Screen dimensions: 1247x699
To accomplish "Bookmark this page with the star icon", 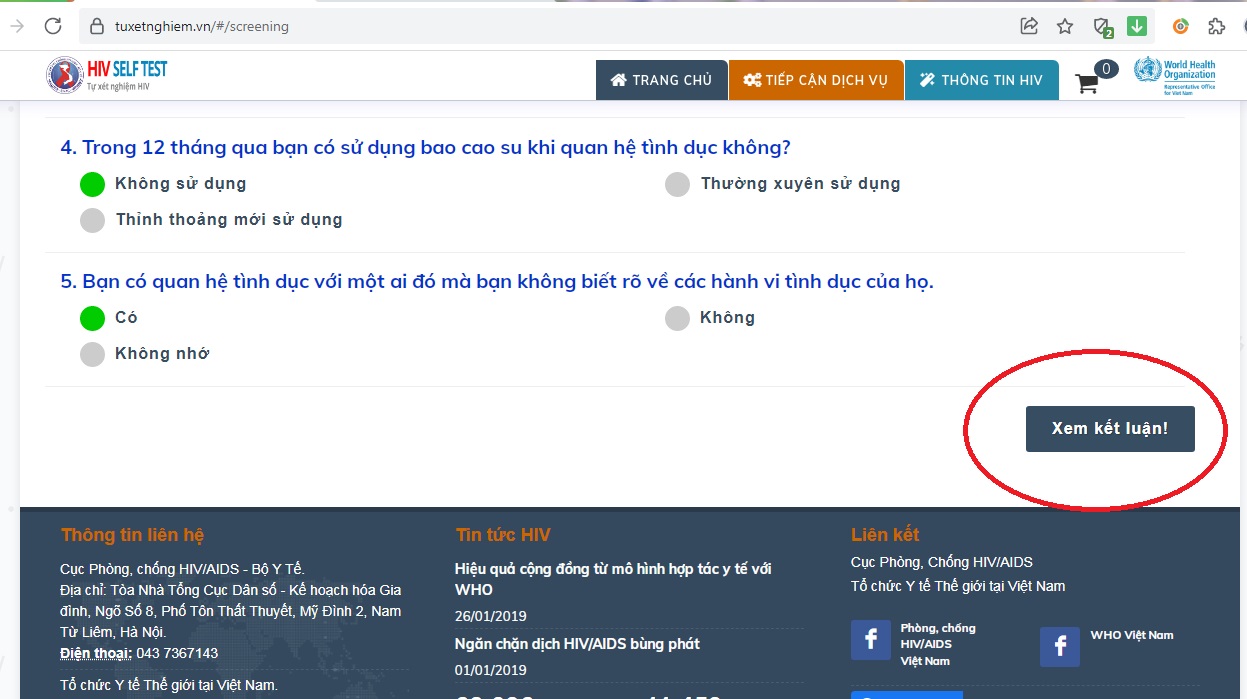I will point(1065,26).
